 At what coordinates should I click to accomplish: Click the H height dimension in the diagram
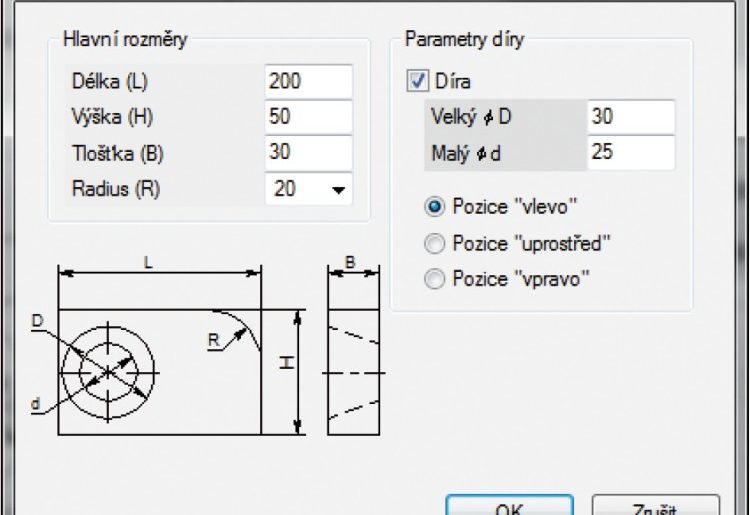point(297,371)
